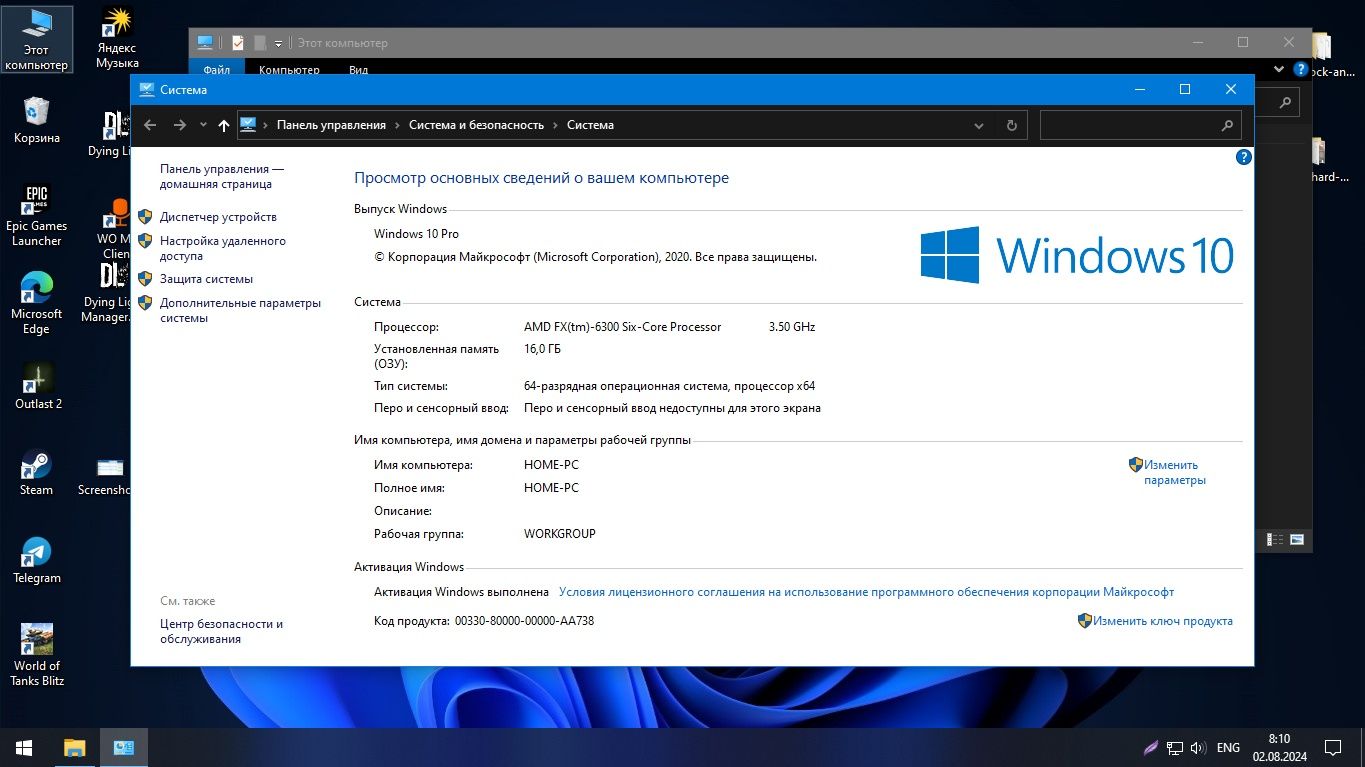Launch Epic Games Launcher from desktop
Image resolution: width=1365 pixels, height=767 pixels.
(x=37, y=215)
